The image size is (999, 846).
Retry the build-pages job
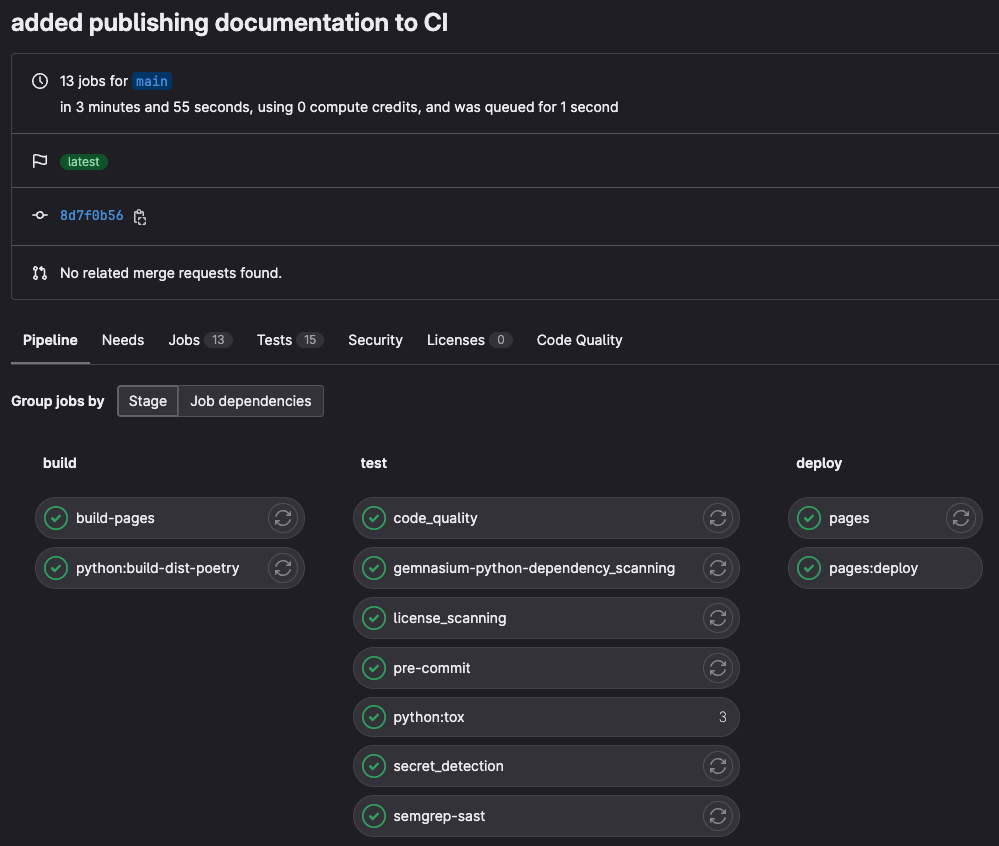point(283,518)
